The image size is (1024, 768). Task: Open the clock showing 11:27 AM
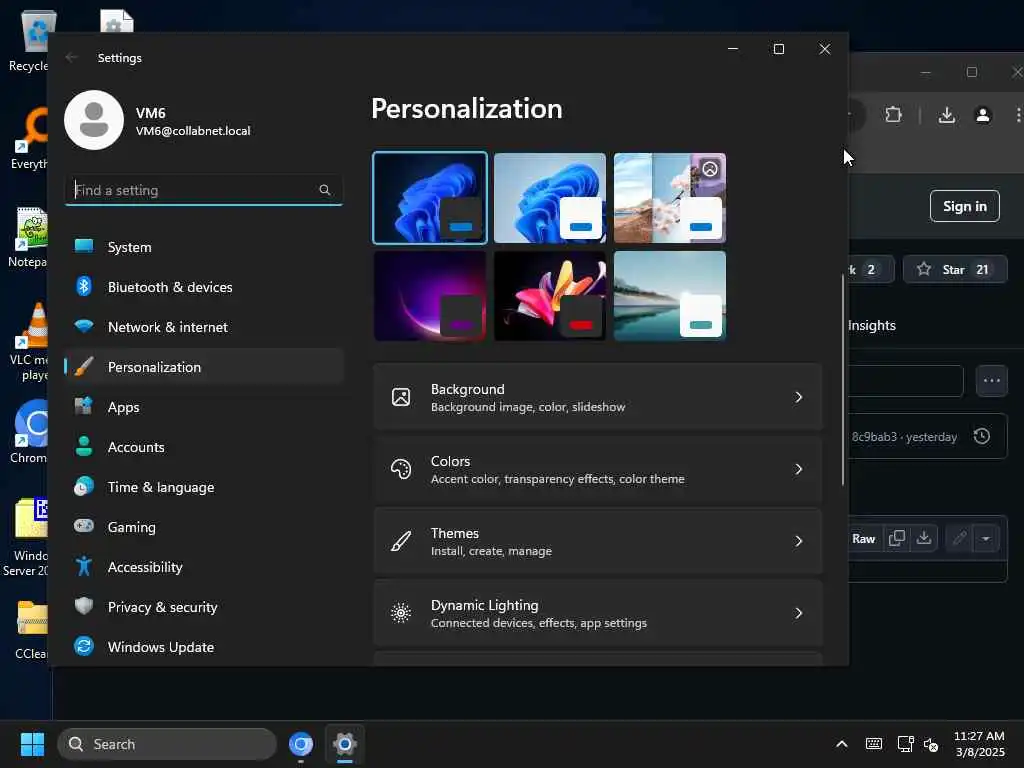[x=979, y=744]
